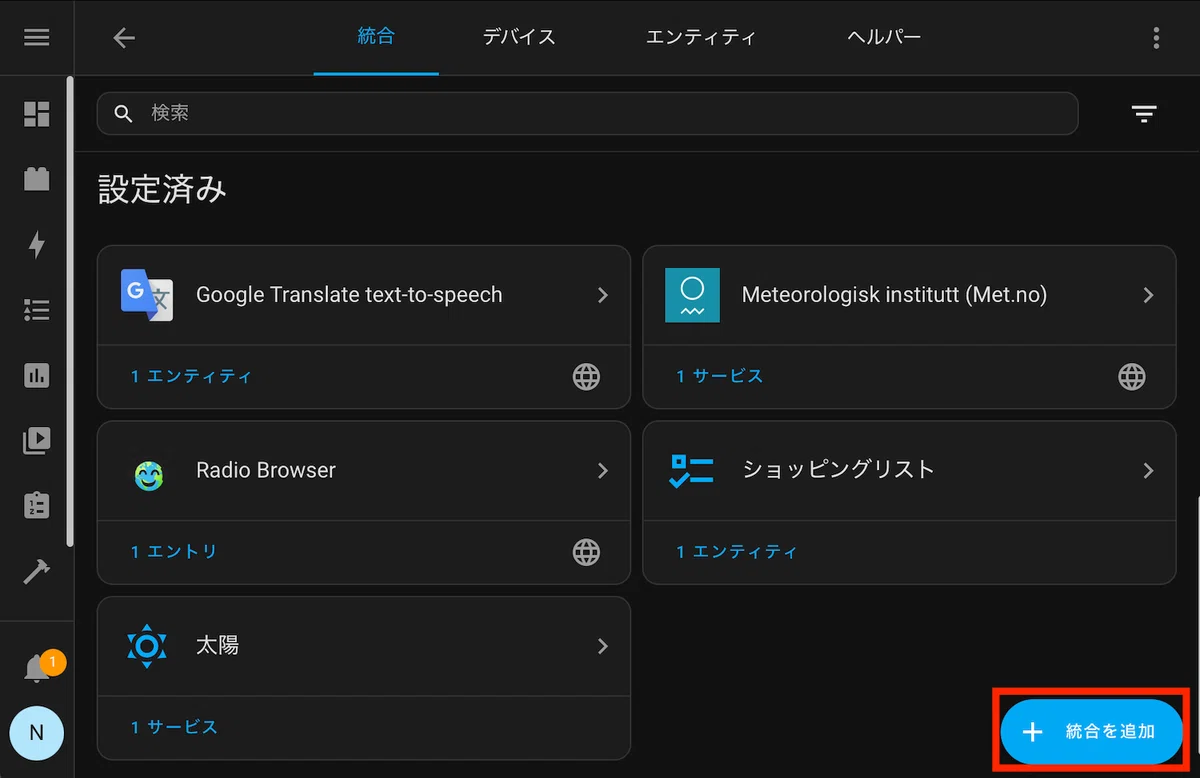Open the brick-shaped sidebar icon
This screenshot has height=778, width=1200.
click(37, 179)
